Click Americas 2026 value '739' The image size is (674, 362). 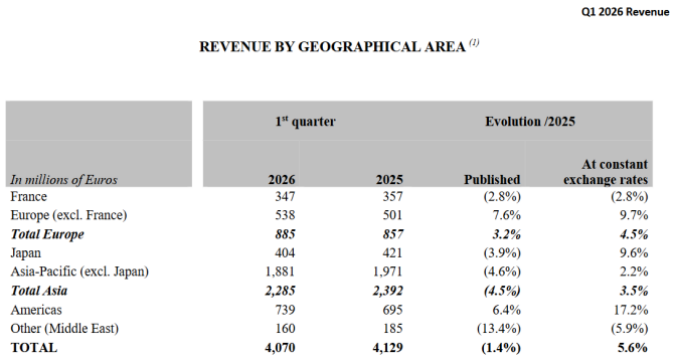[285, 310]
